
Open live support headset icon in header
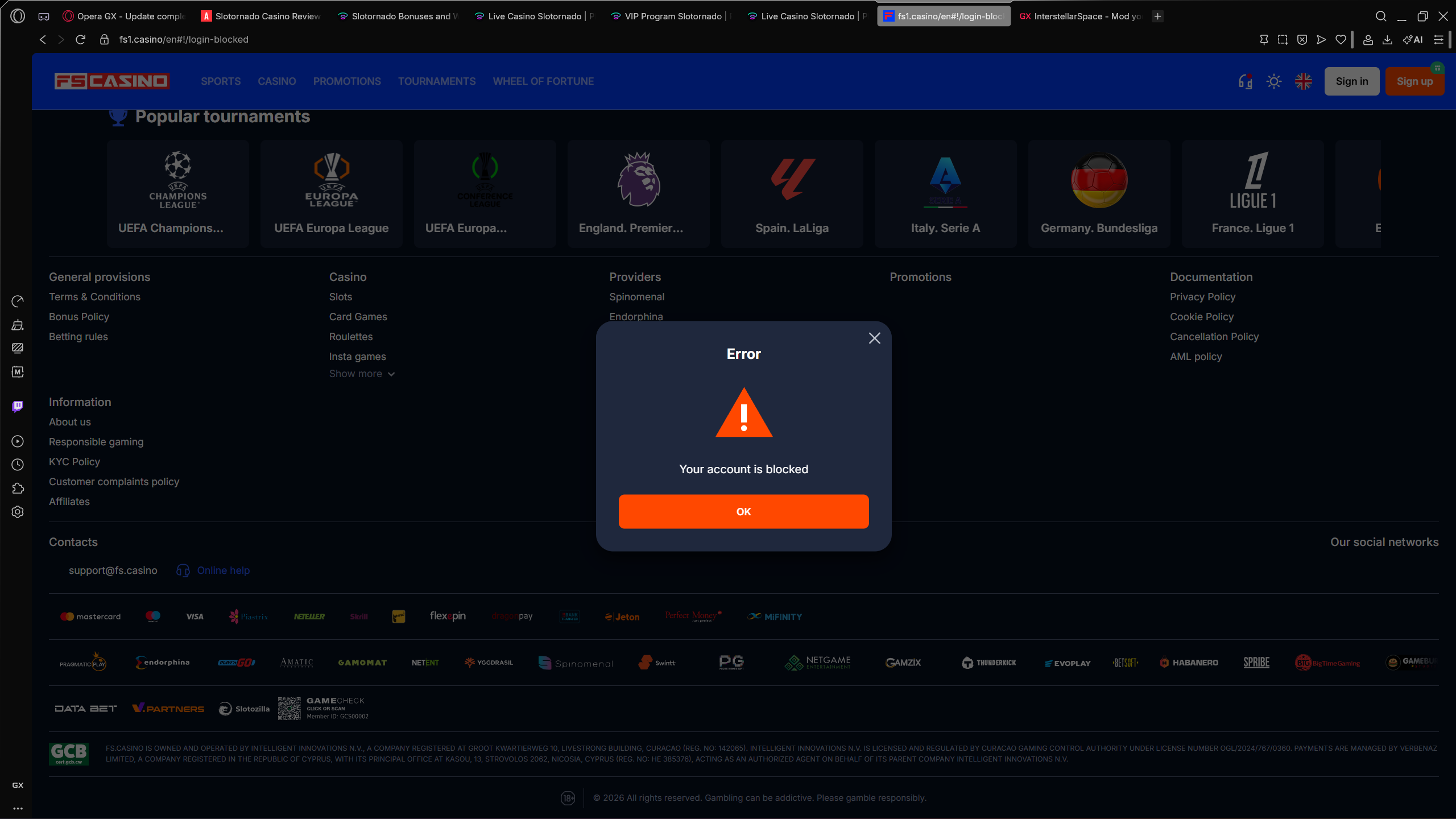(x=1246, y=81)
